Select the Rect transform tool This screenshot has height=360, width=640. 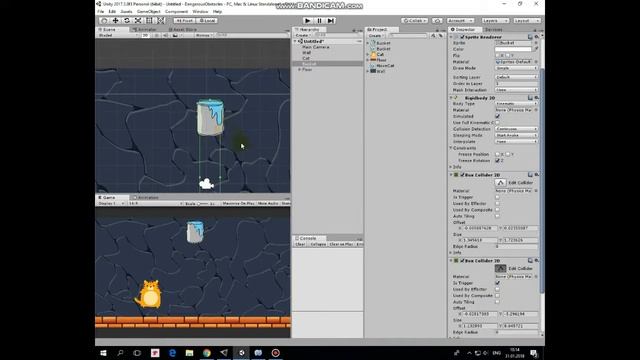(149, 20)
